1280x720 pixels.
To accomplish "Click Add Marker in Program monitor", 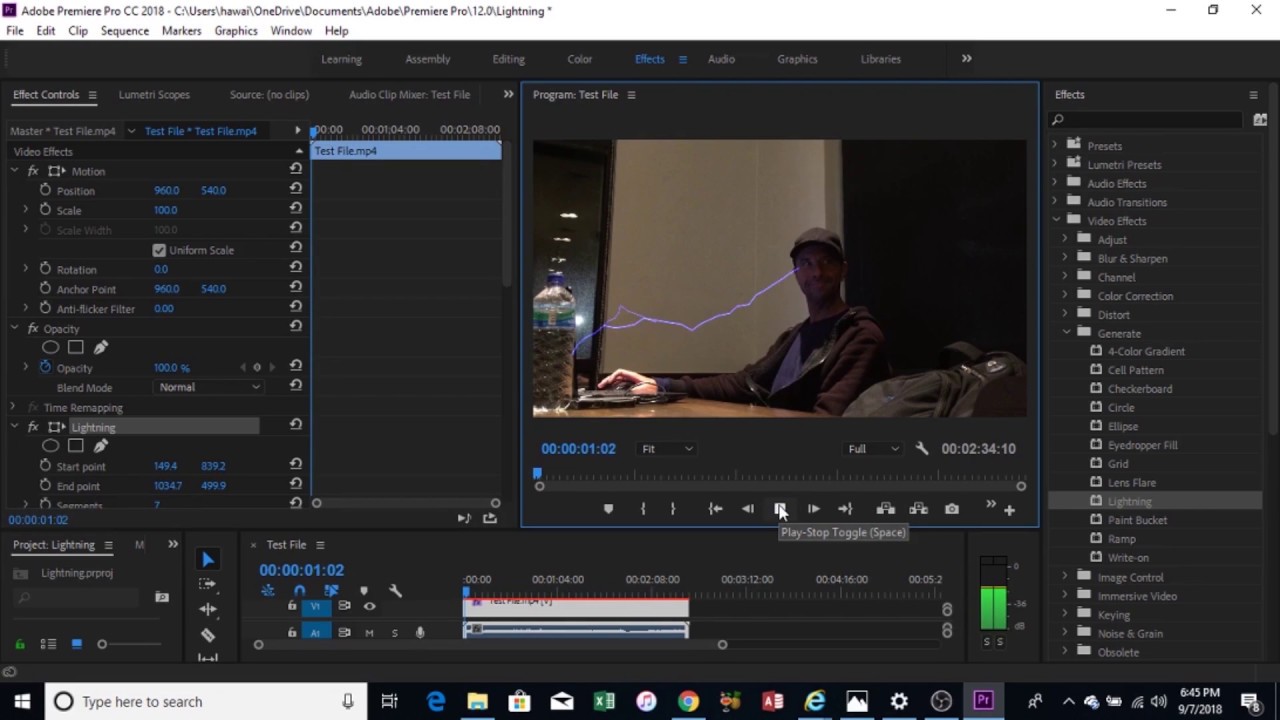I will coord(608,509).
